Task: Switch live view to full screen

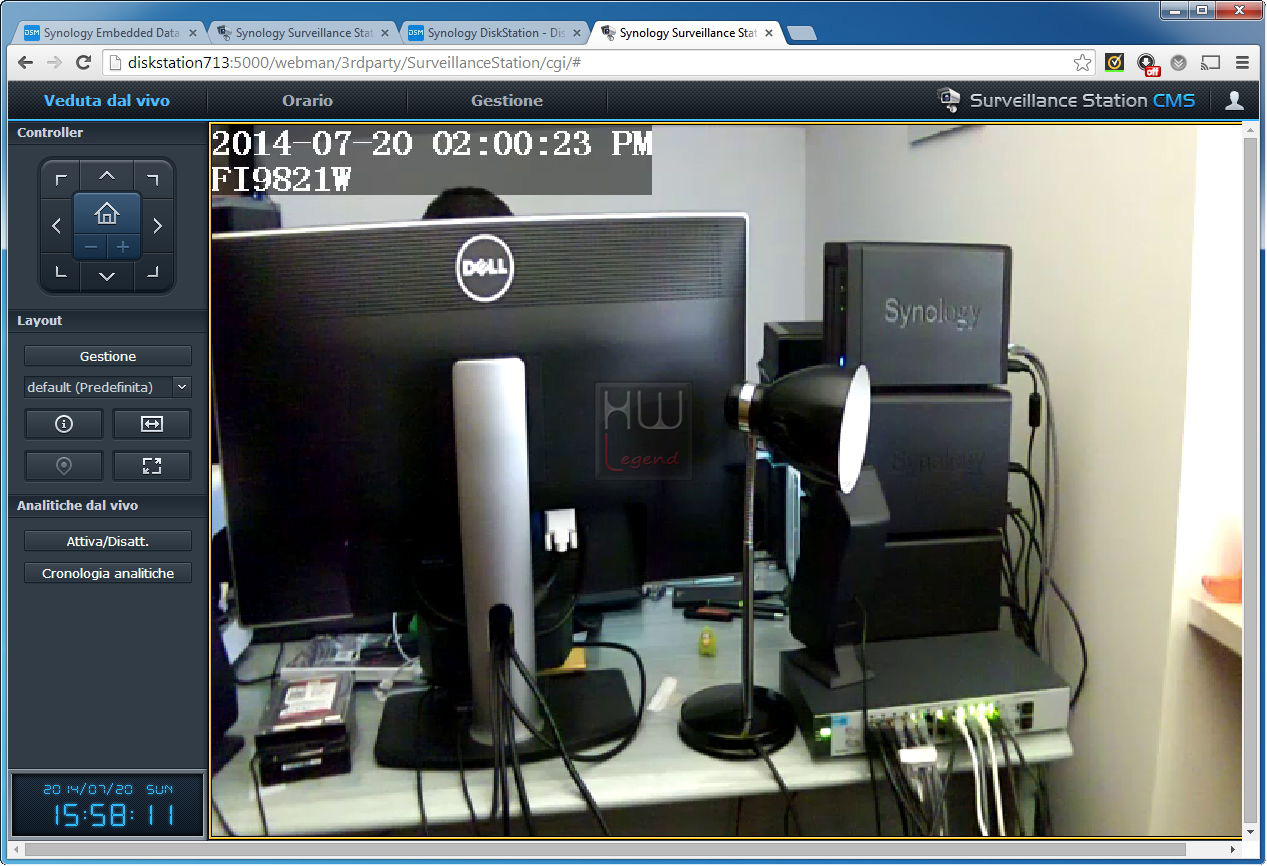Action: pos(152,466)
